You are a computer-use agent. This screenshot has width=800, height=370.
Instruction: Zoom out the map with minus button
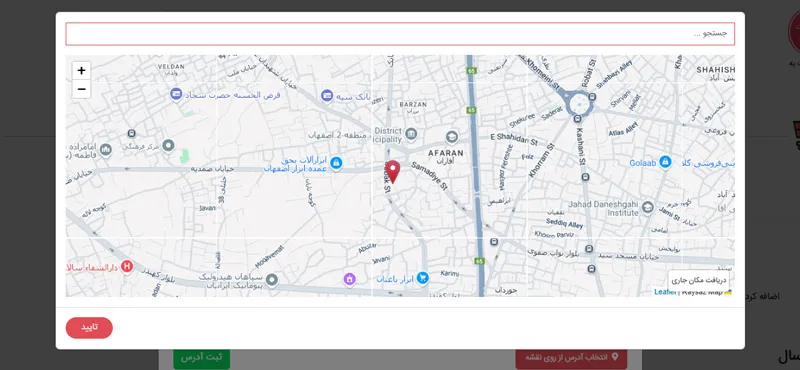81,89
